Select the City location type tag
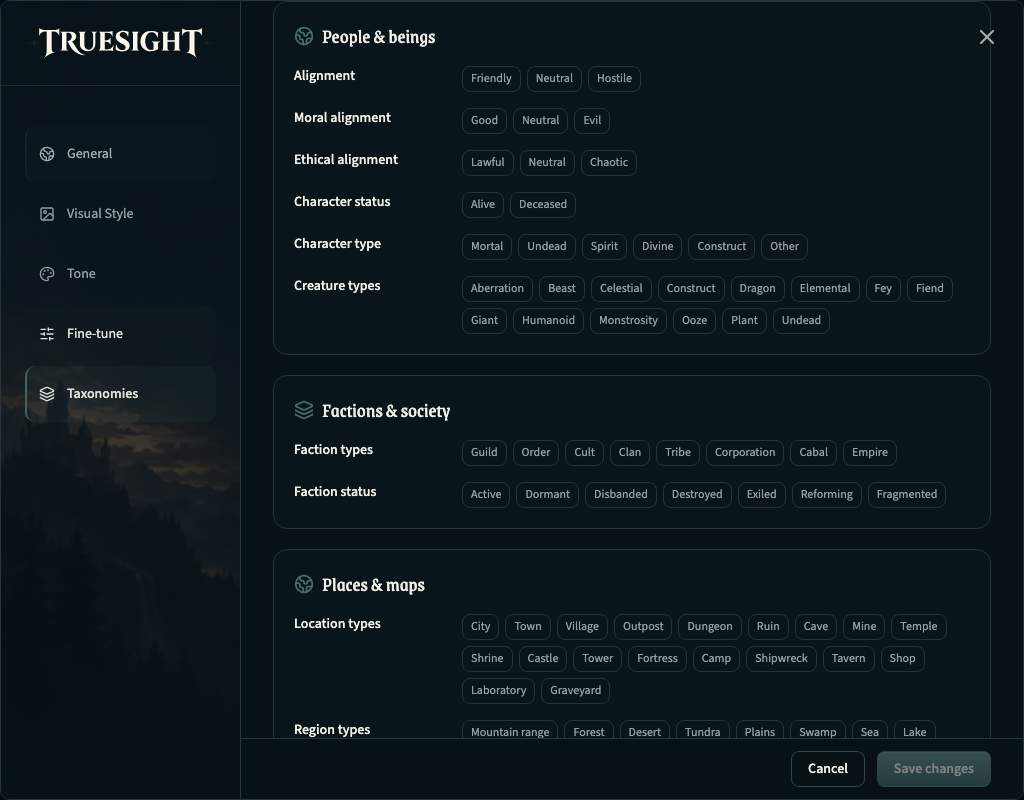Image resolution: width=1024 pixels, height=800 pixels. click(480, 626)
